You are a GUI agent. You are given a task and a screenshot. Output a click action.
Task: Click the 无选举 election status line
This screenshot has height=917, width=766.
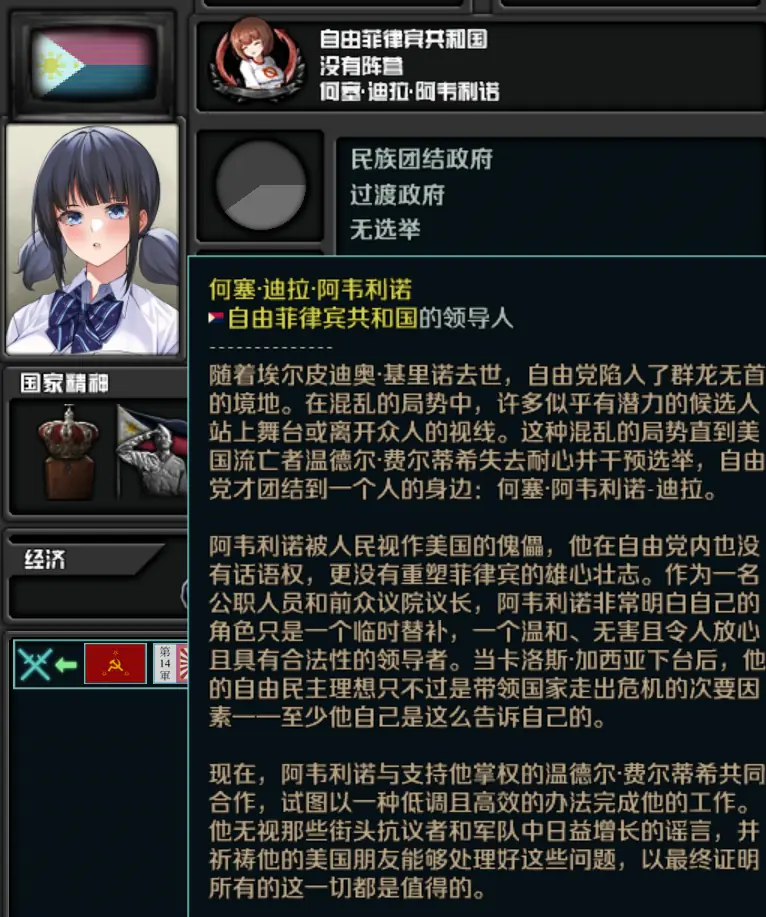385,229
